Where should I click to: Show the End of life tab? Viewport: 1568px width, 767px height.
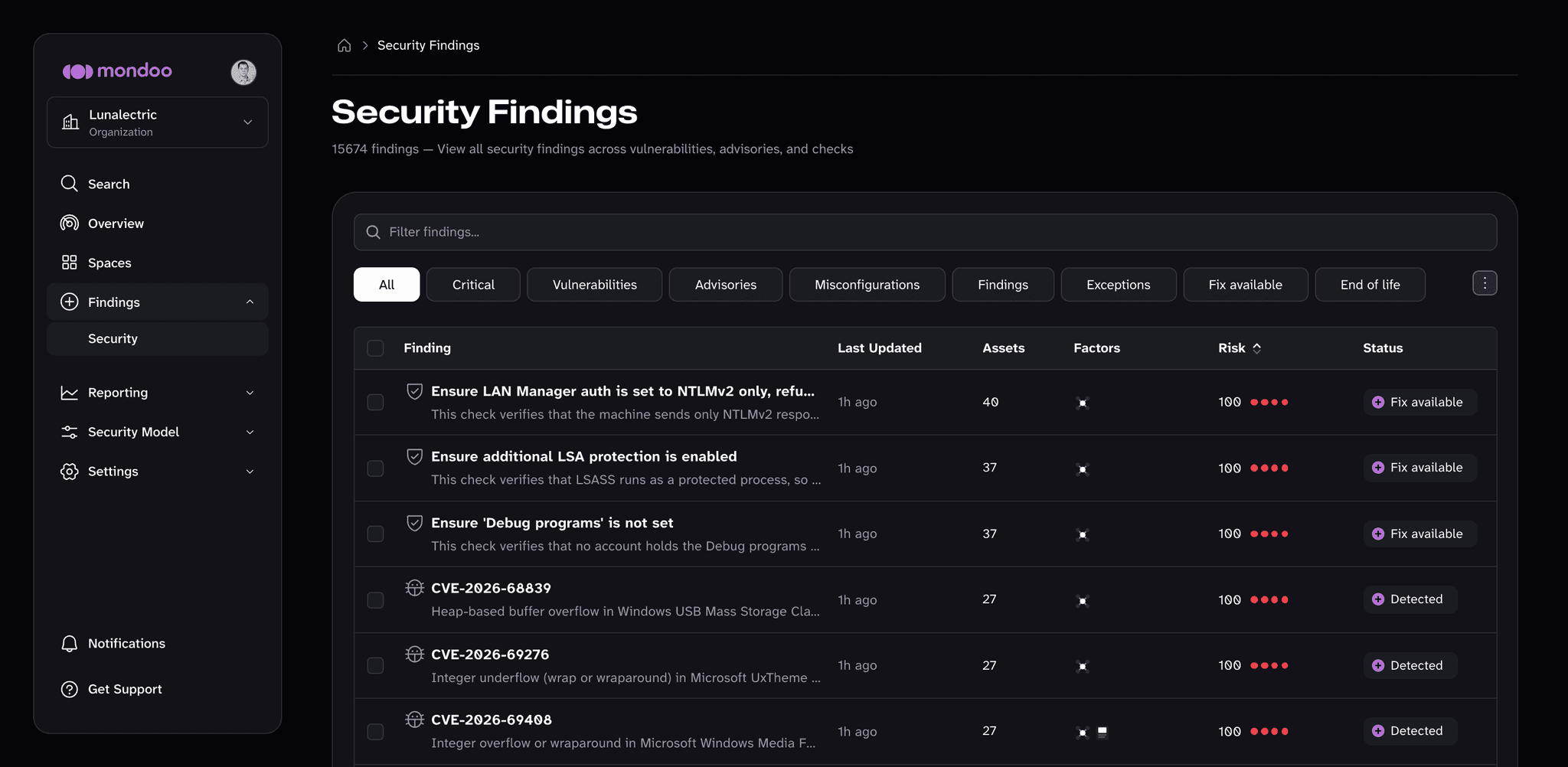coord(1370,285)
